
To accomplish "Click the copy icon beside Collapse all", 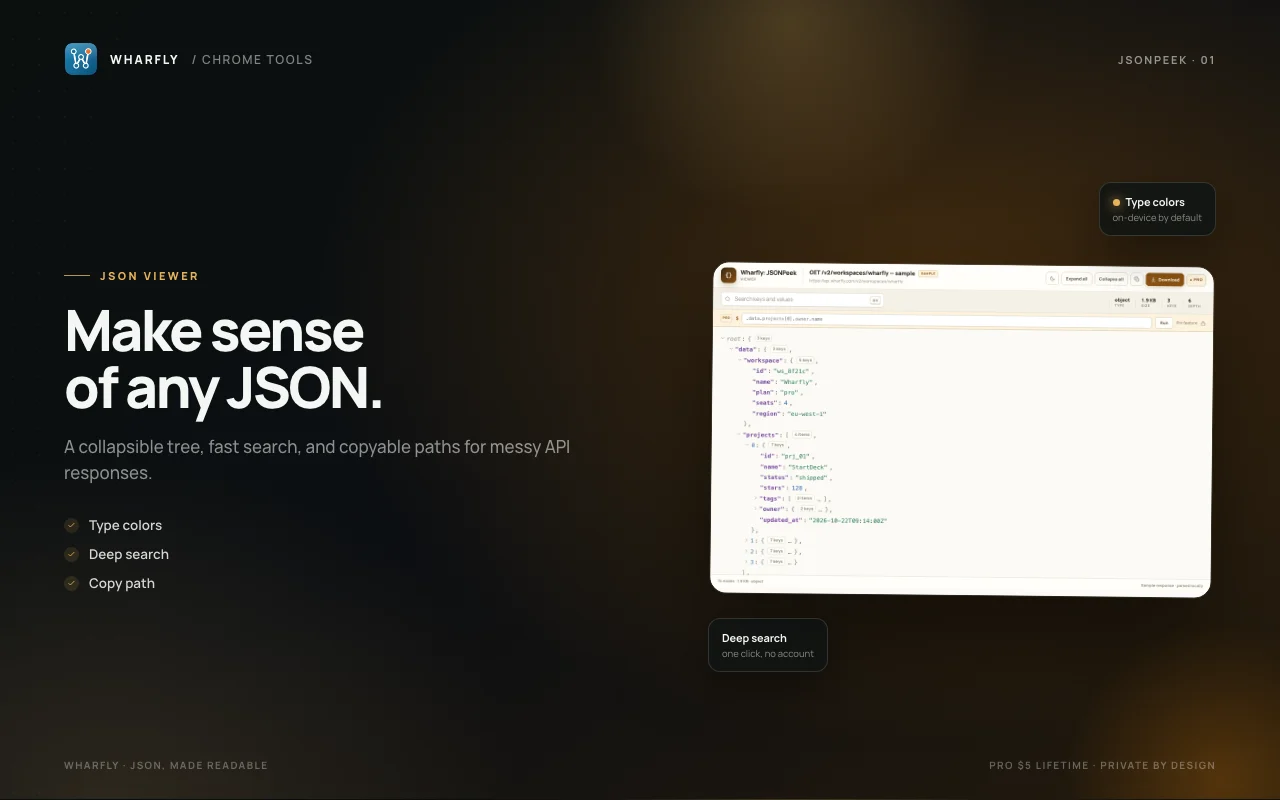I will 1137,279.
